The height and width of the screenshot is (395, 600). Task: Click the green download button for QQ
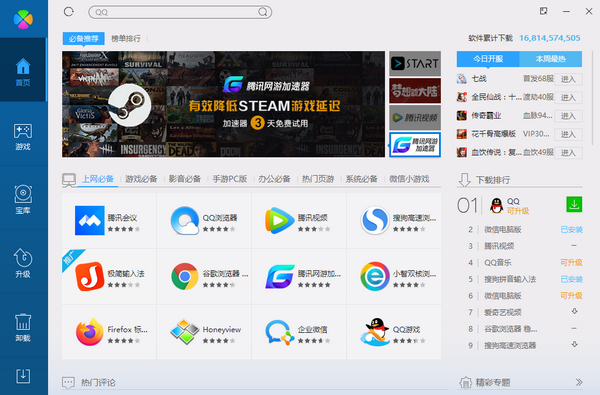tap(574, 204)
